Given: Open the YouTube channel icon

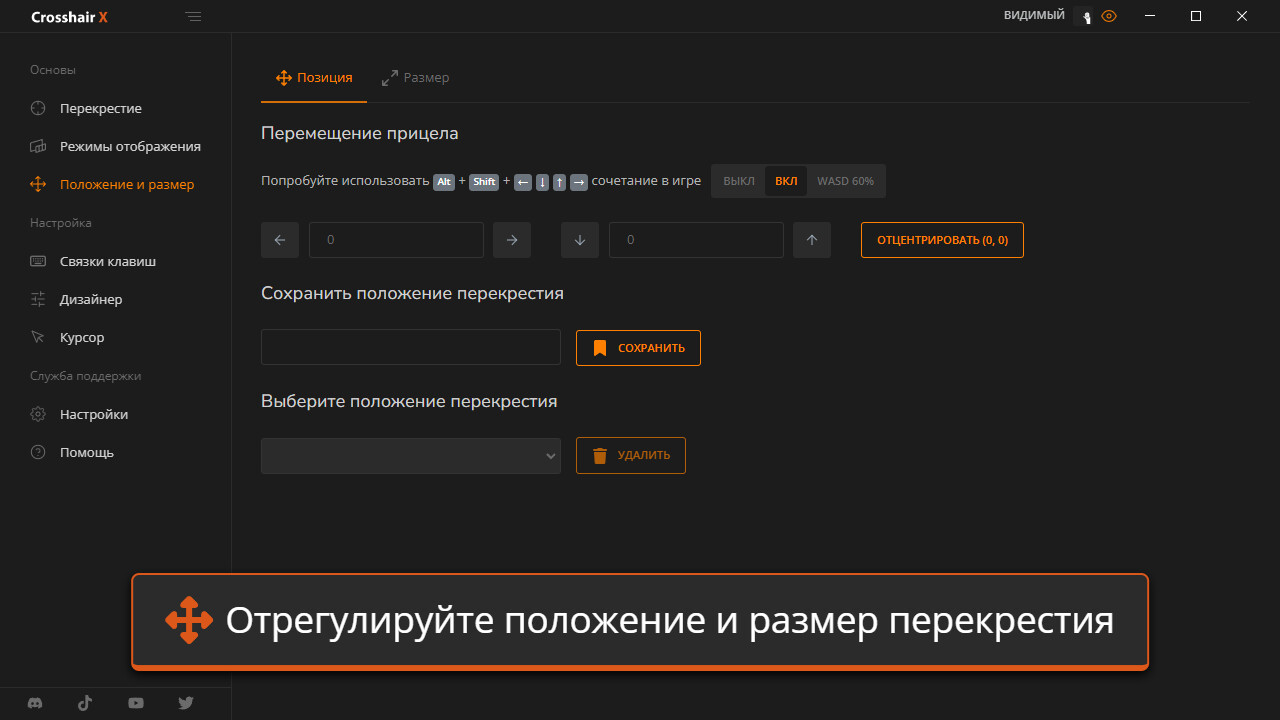Looking at the screenshot, I should (135, 703).
